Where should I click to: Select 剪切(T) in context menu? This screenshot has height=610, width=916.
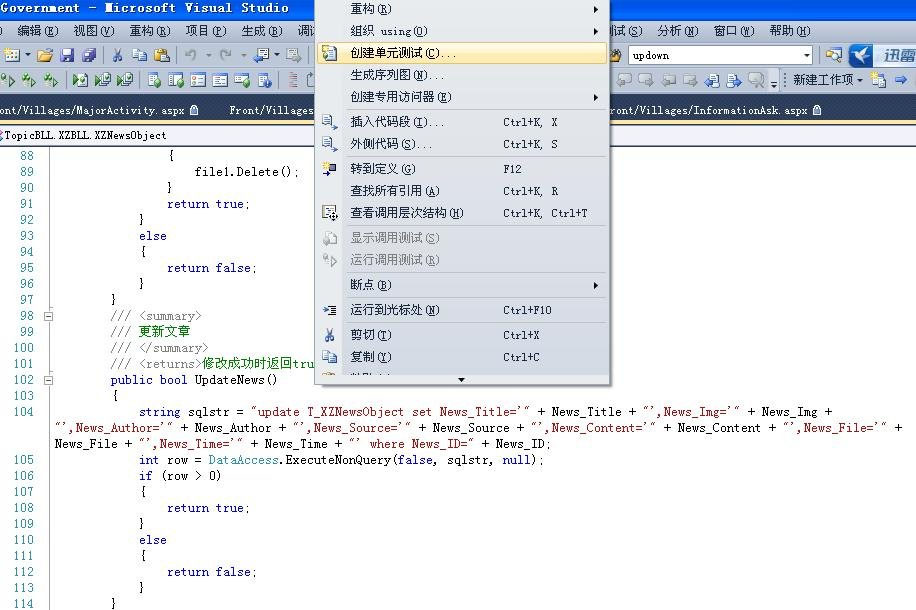click(462, 335)
